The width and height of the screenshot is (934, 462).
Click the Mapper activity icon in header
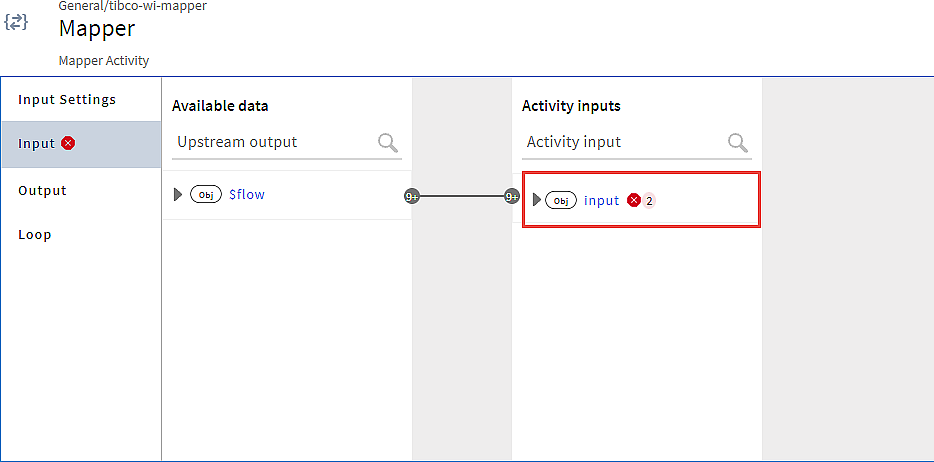15,22
